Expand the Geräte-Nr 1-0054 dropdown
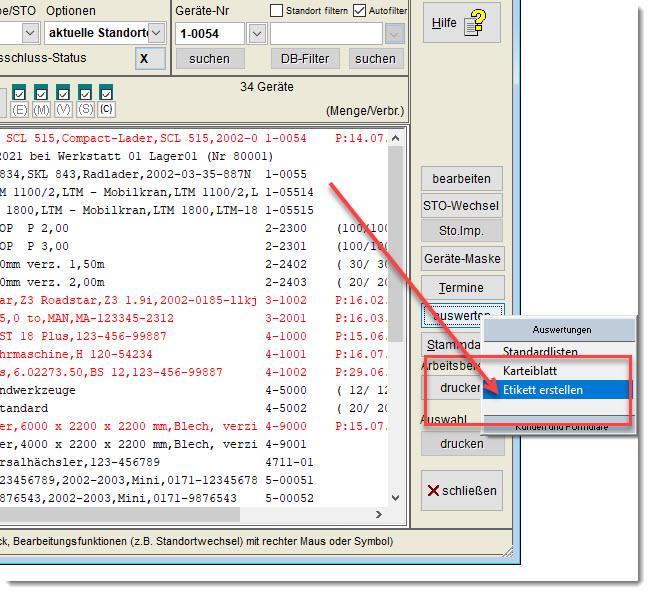650x593 pixels. point(257,33)
